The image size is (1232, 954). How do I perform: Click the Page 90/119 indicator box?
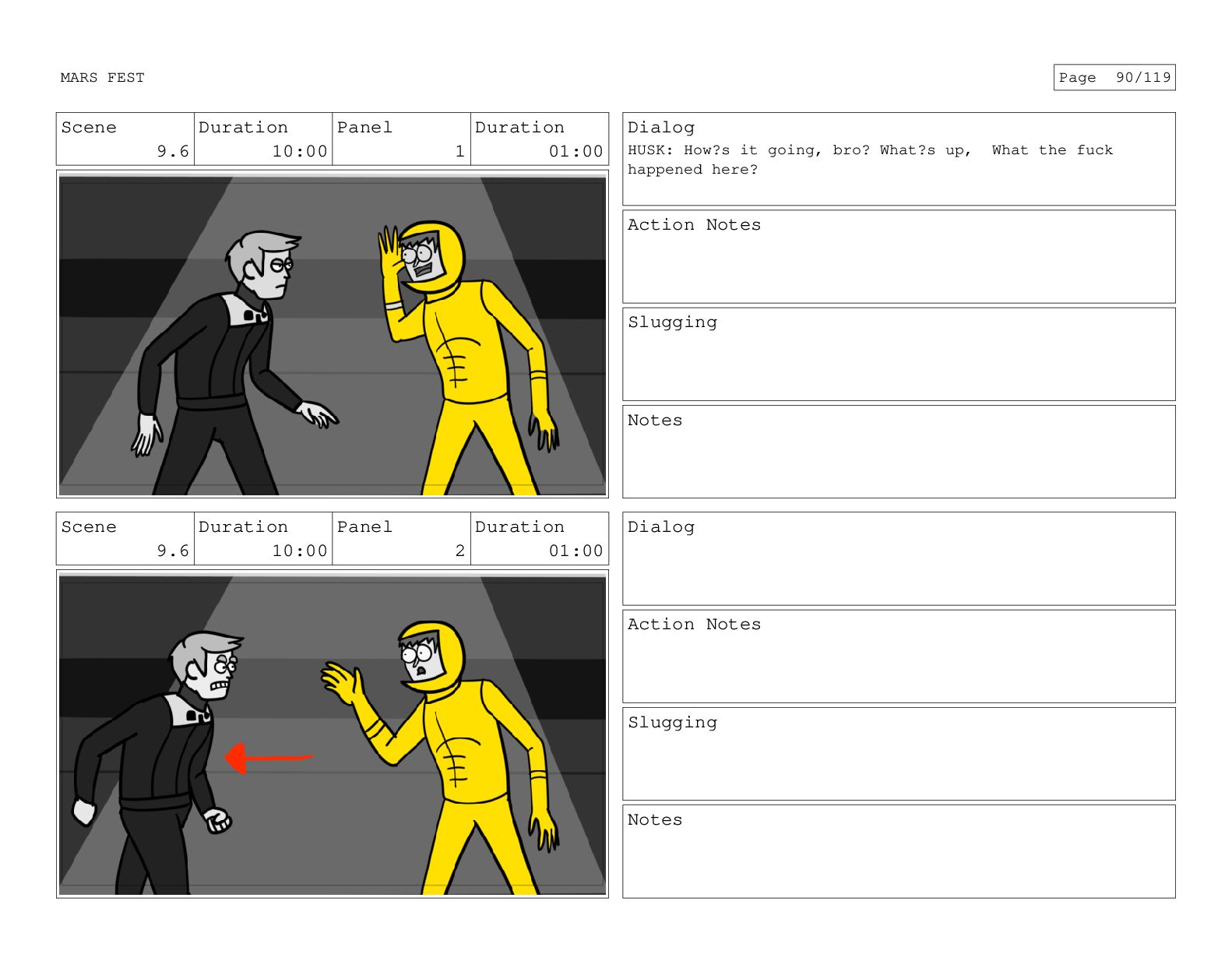pyautogui.click(x=1114, y=78)
